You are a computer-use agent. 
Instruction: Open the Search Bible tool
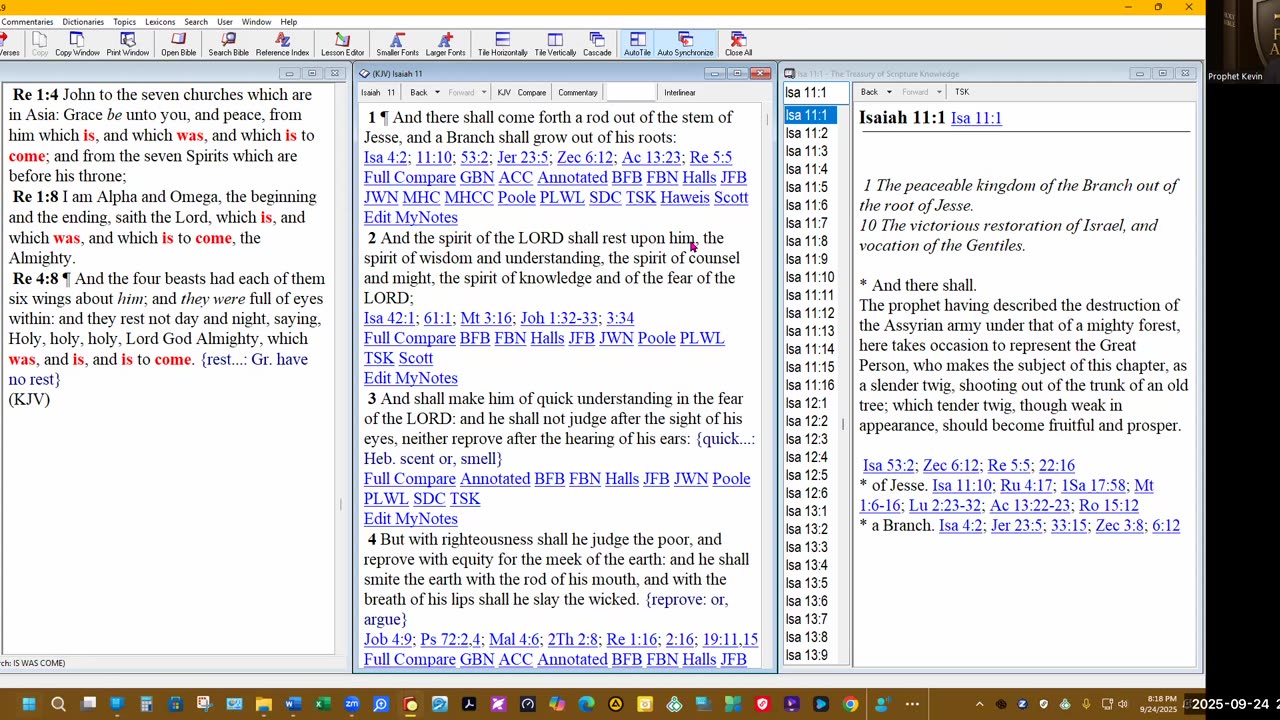click(228, 44)
